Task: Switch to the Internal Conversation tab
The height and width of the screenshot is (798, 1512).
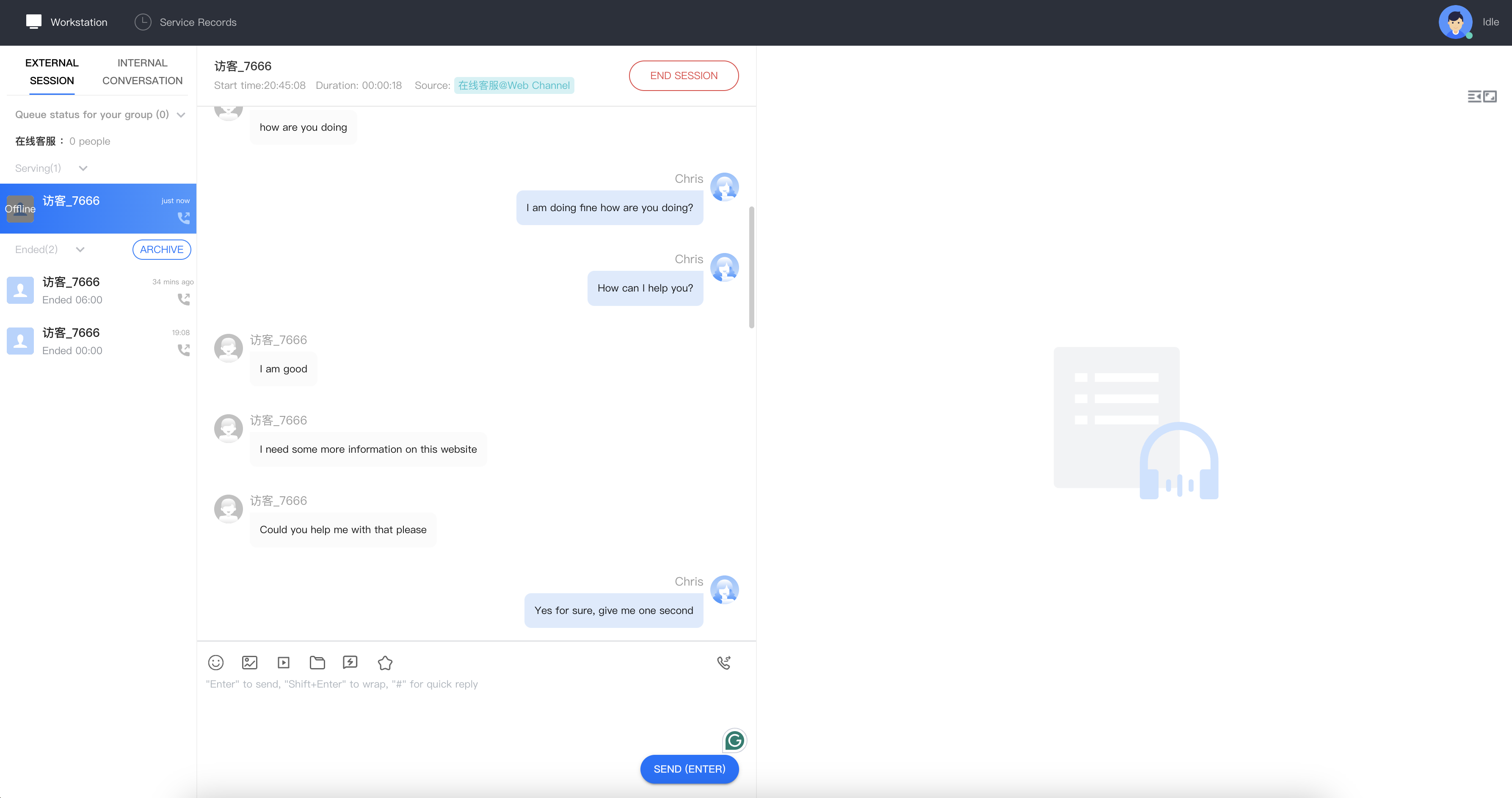Action: coord(142,72)
